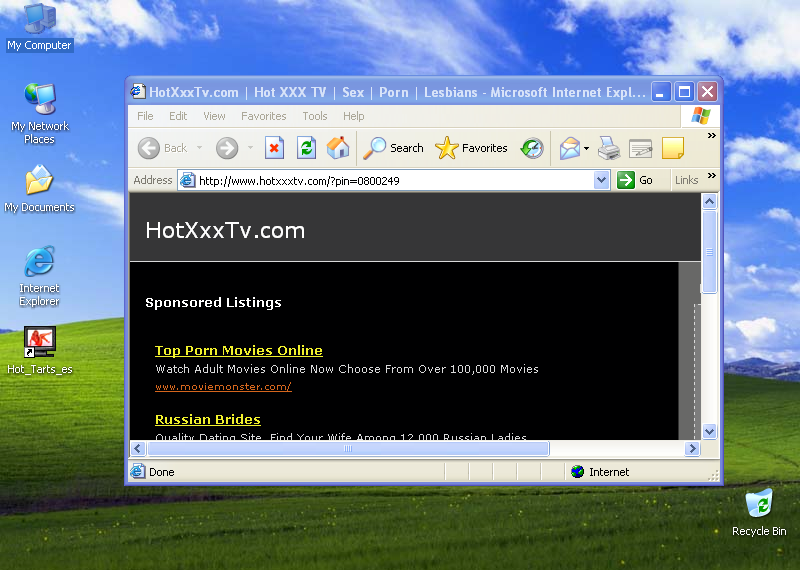The width and height of the screenshot is (800, 570).
Task: Open the Mail toolbar icon
Action: point(570,148)
